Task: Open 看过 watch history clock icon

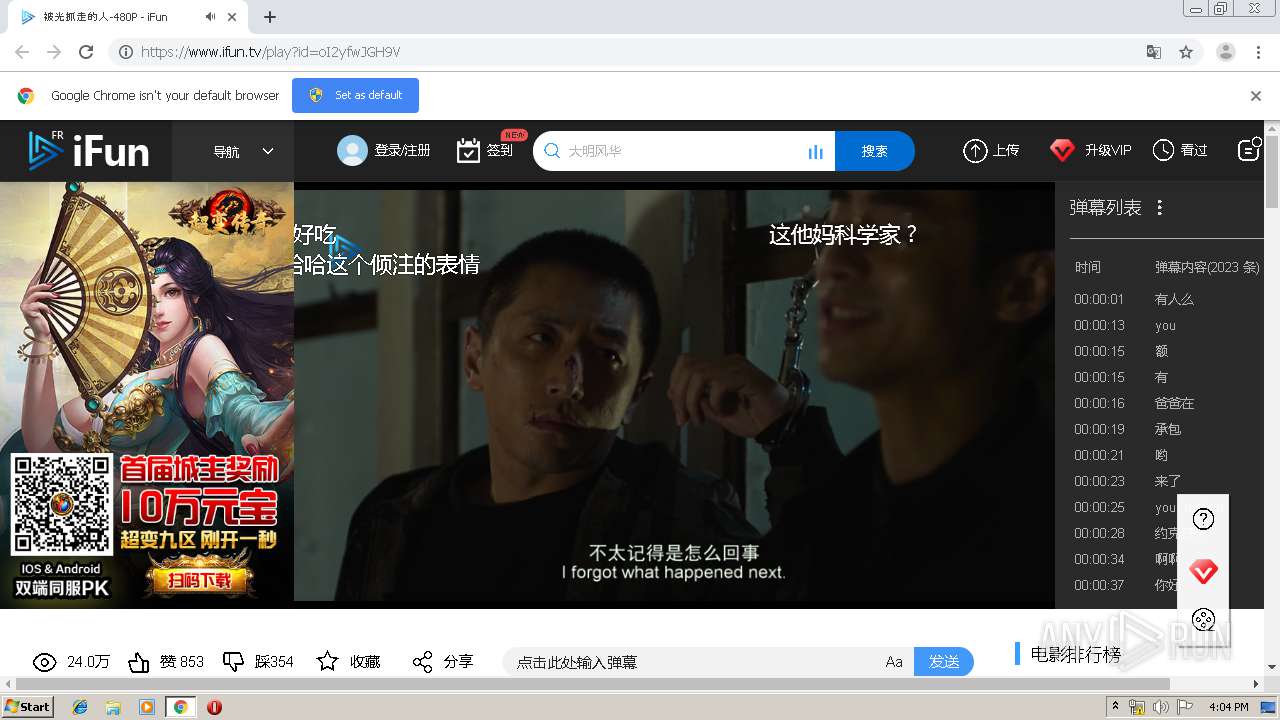Action: 1163,151
